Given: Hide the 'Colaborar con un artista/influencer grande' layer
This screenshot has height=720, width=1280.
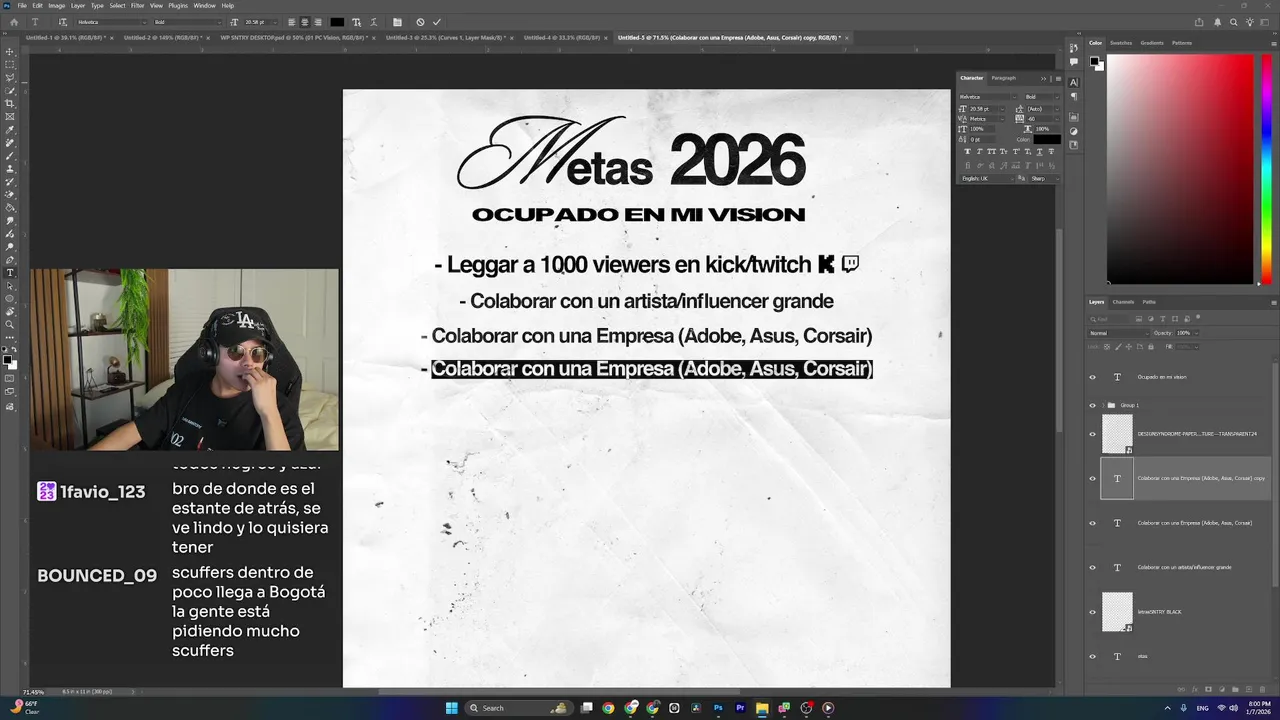Looking at the screenshot, I should click(1092, 567).
